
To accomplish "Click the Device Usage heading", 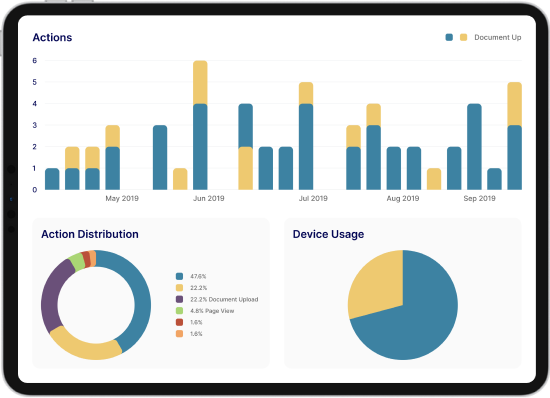I will [x=328, y=234].
